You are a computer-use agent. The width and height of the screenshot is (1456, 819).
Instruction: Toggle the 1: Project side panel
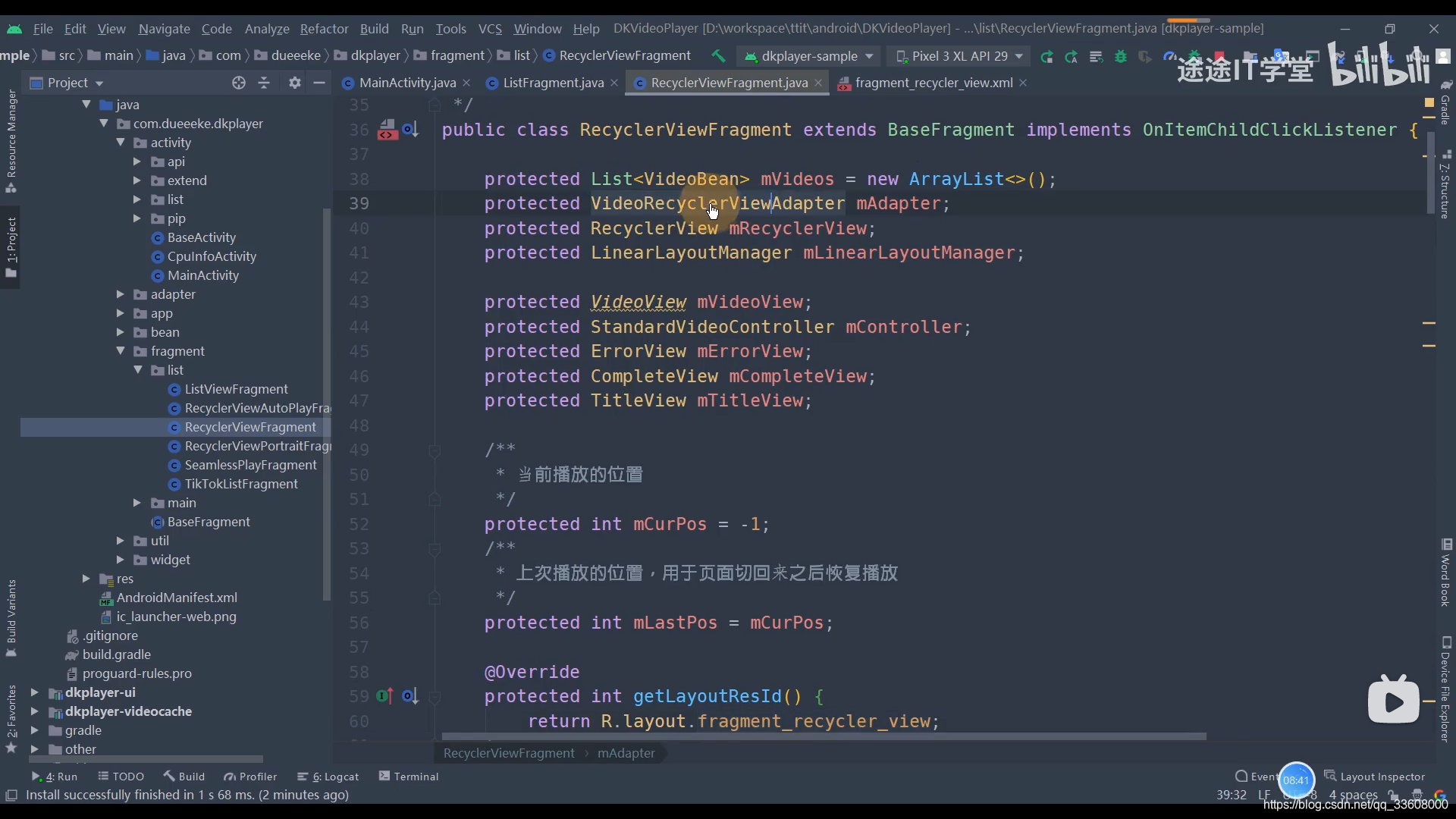click(x=11, y=247)
